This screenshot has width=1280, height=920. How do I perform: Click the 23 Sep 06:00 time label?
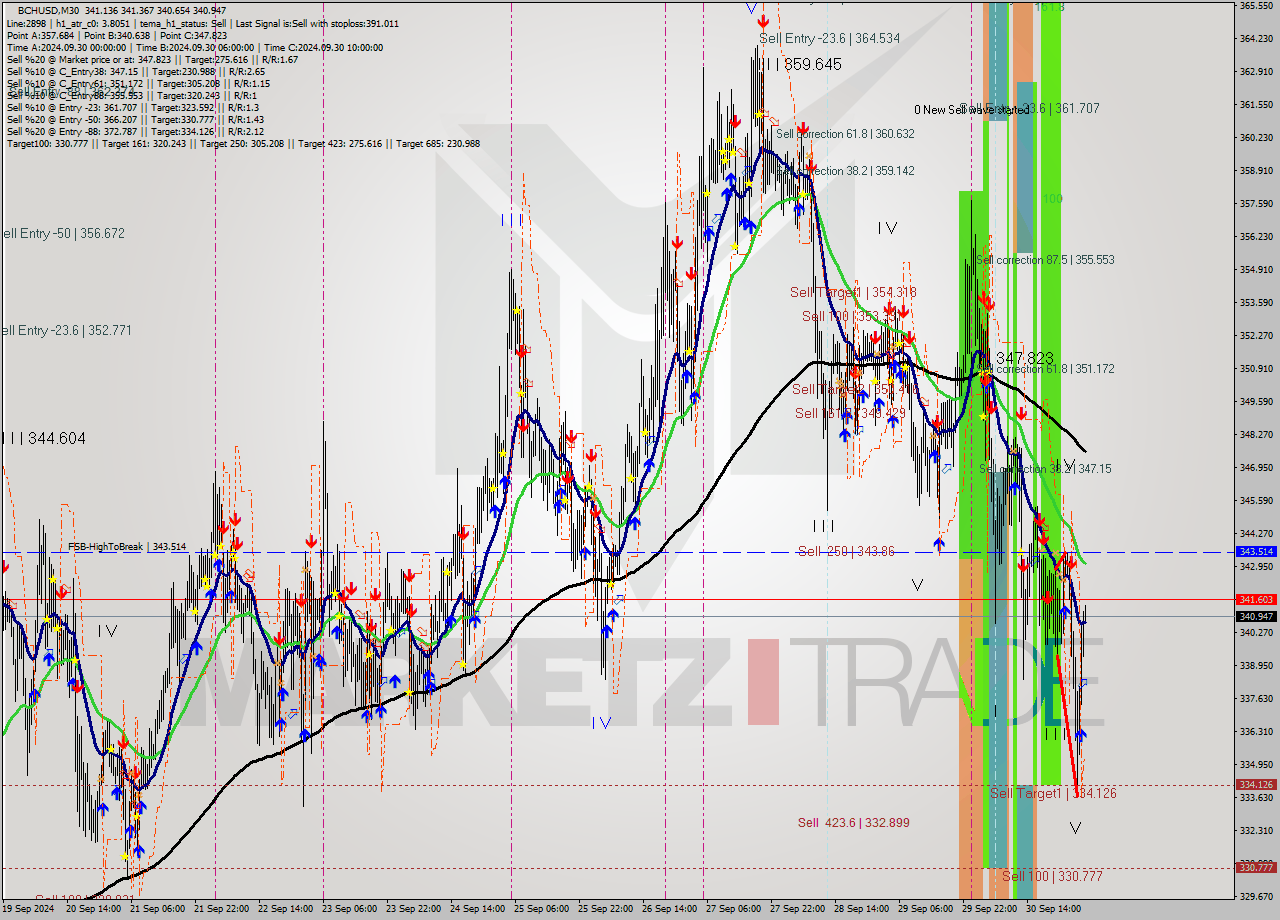tap(349, 910)
